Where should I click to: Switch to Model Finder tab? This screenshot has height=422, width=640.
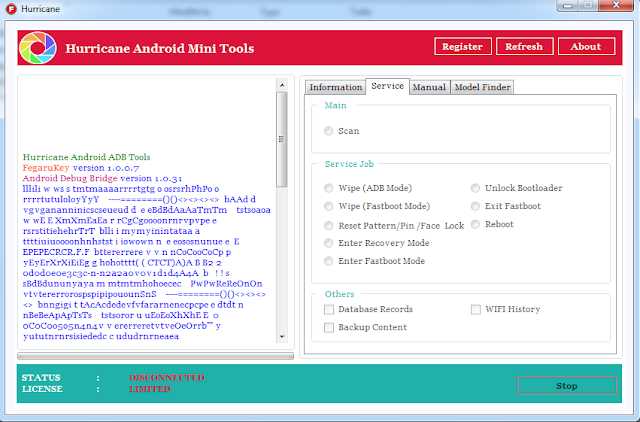pos(482,87)
